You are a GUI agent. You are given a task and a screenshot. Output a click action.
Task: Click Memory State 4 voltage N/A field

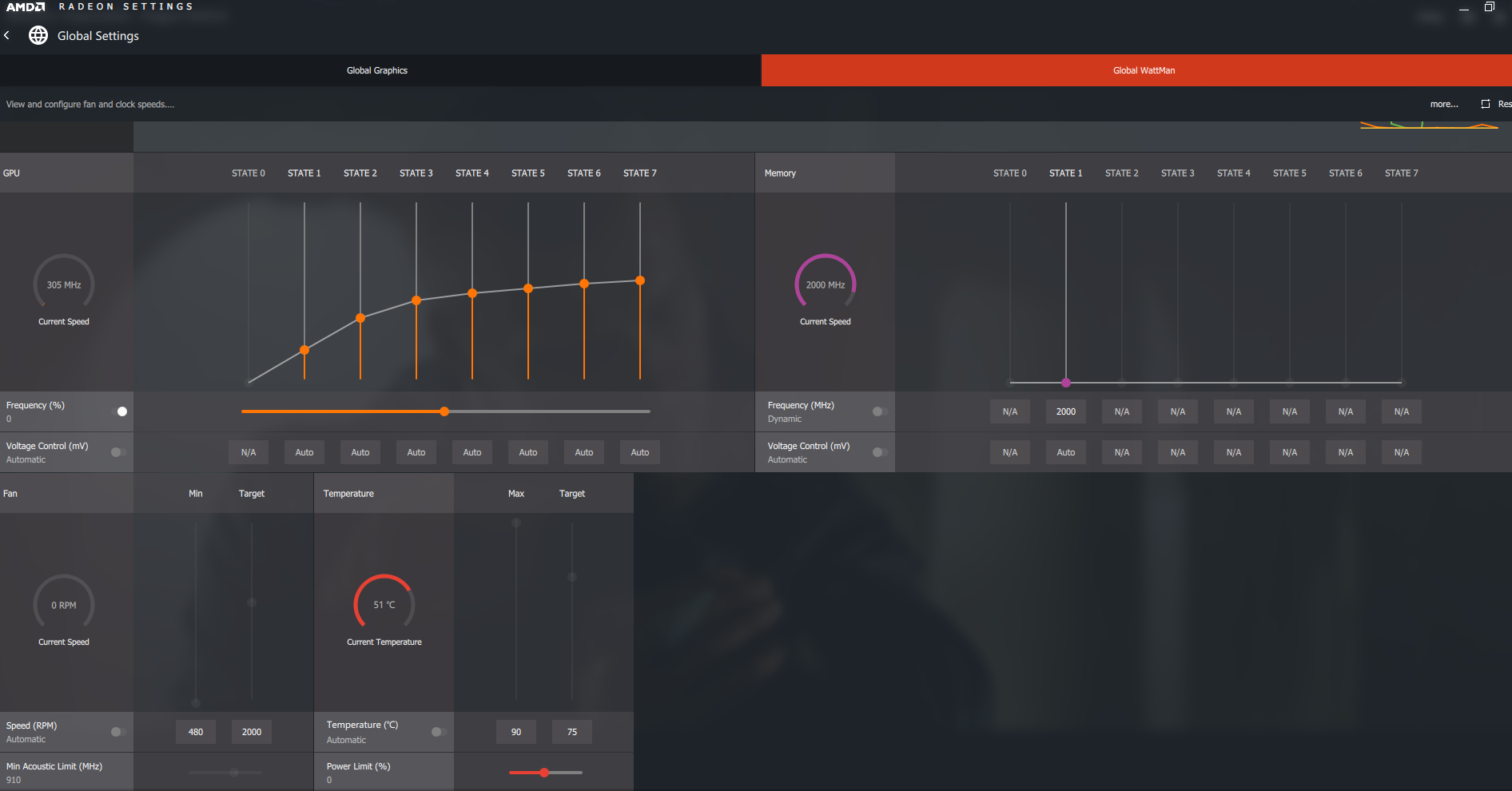(1234, 452)
